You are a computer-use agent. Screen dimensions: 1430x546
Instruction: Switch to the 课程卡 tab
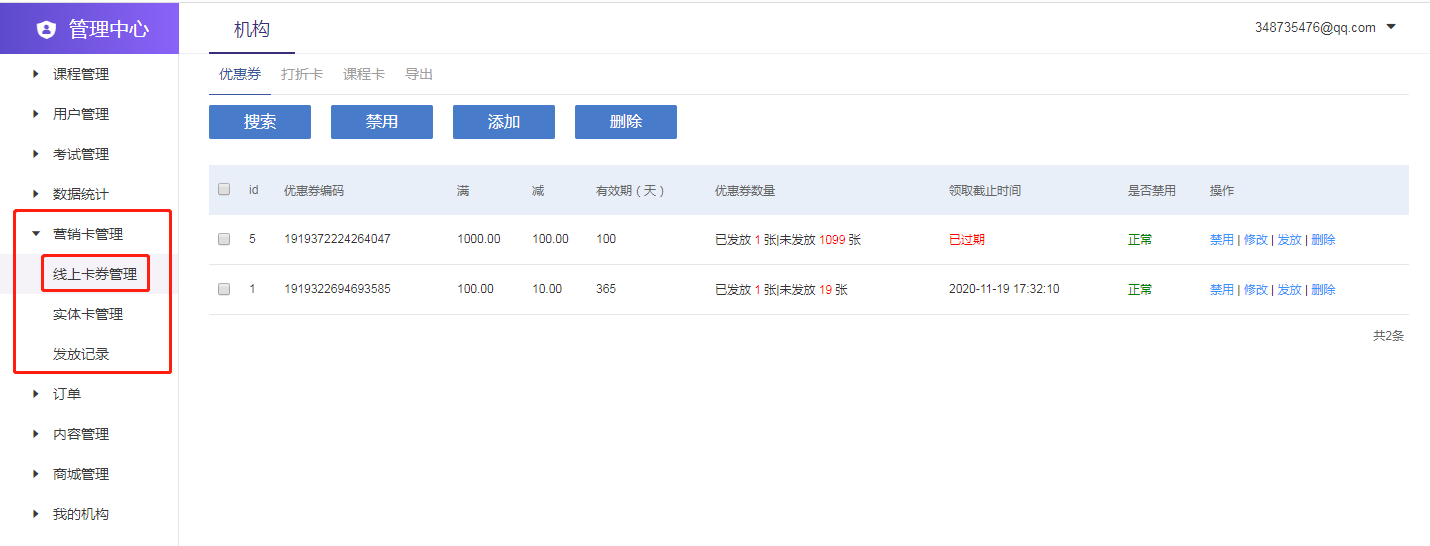pos(363,74)
